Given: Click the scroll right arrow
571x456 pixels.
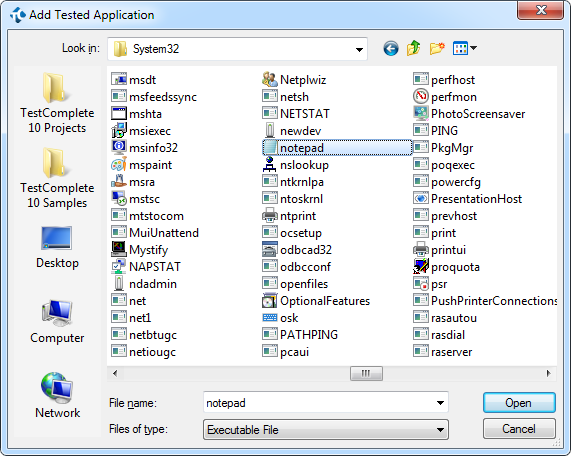Looking at the screenshot, I should 548,373.
